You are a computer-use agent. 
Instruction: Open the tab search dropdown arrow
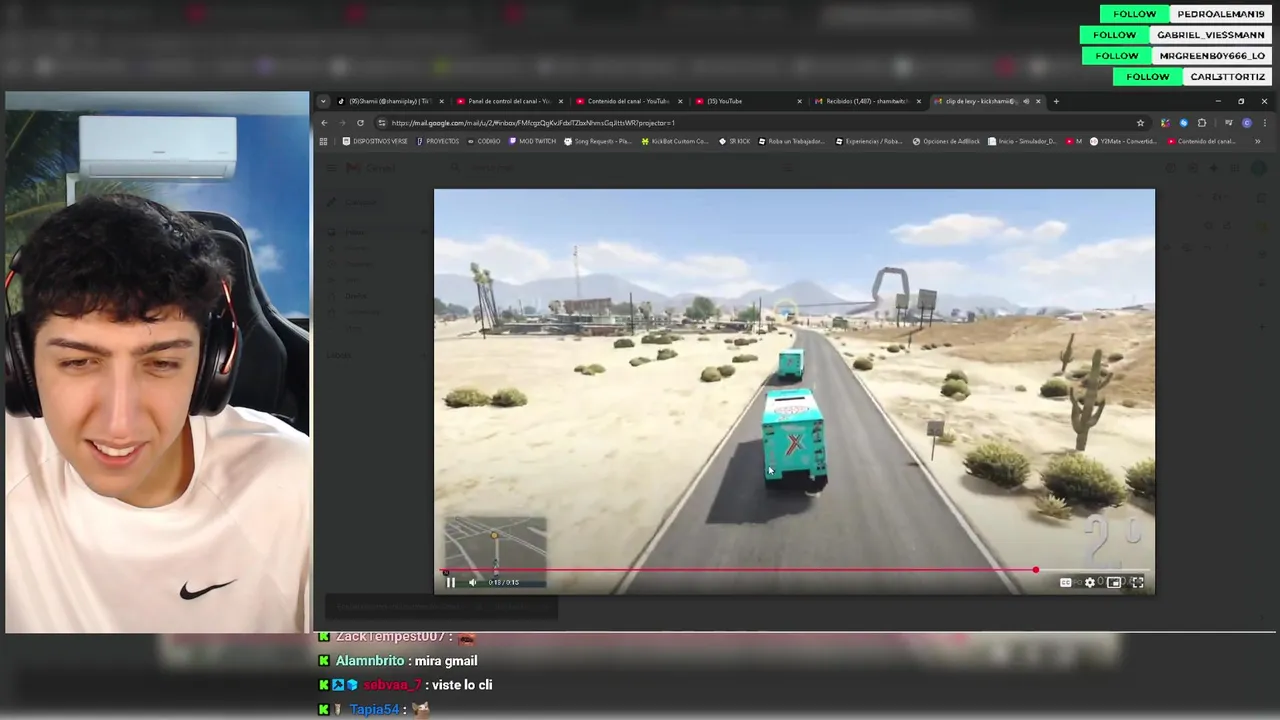click(323, 101)
